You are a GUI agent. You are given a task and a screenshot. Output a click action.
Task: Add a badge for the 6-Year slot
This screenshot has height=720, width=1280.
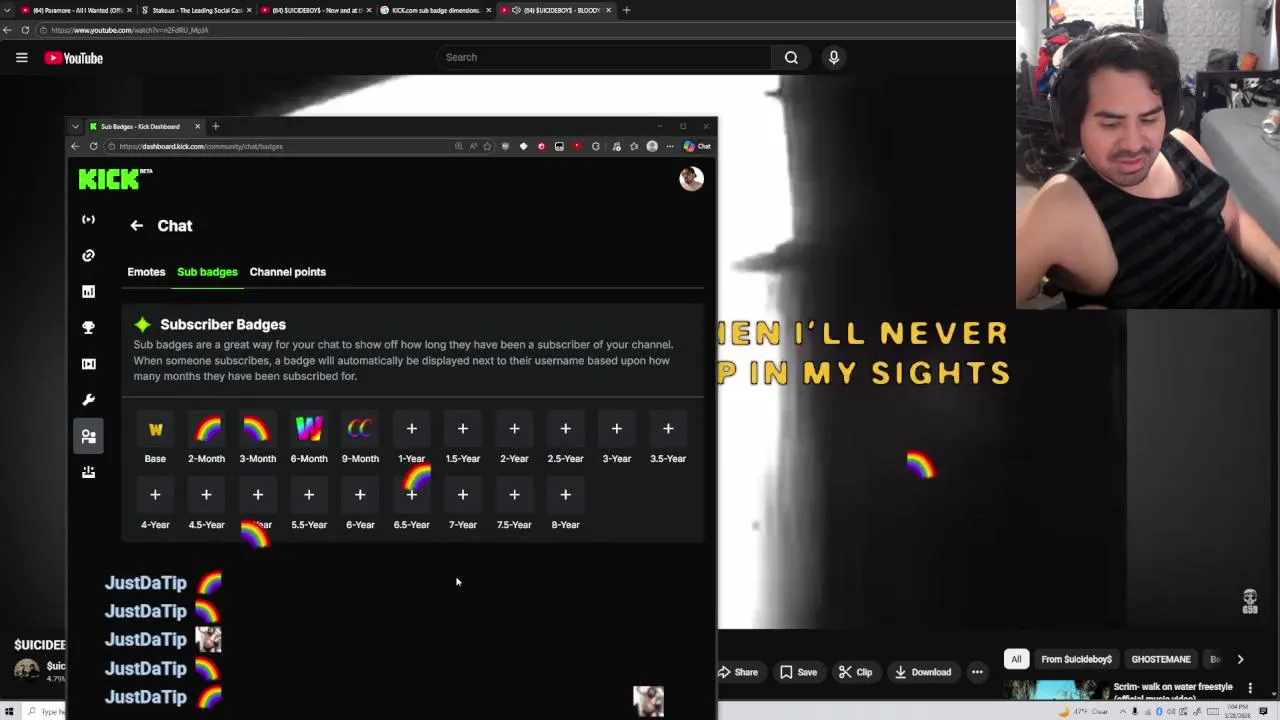click(x=360, y=495)
